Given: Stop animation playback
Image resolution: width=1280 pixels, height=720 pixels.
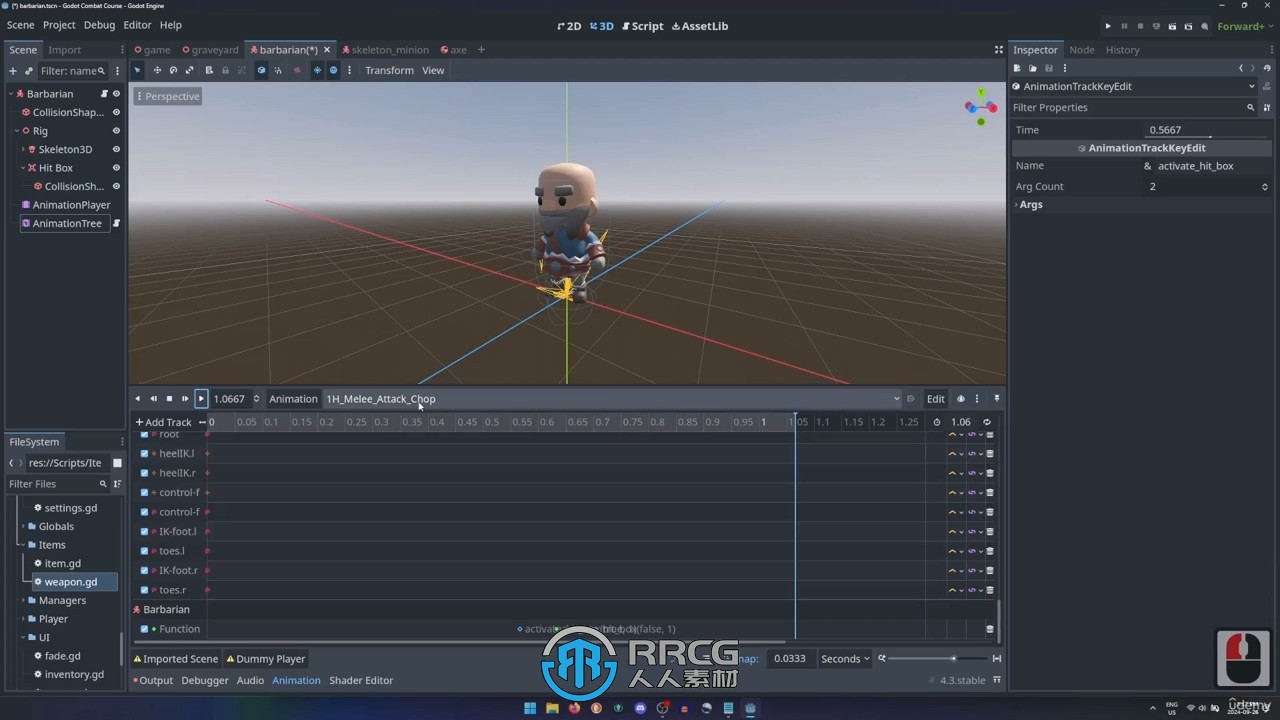Looking at the screenshot, I should click(x=169, y=399).
